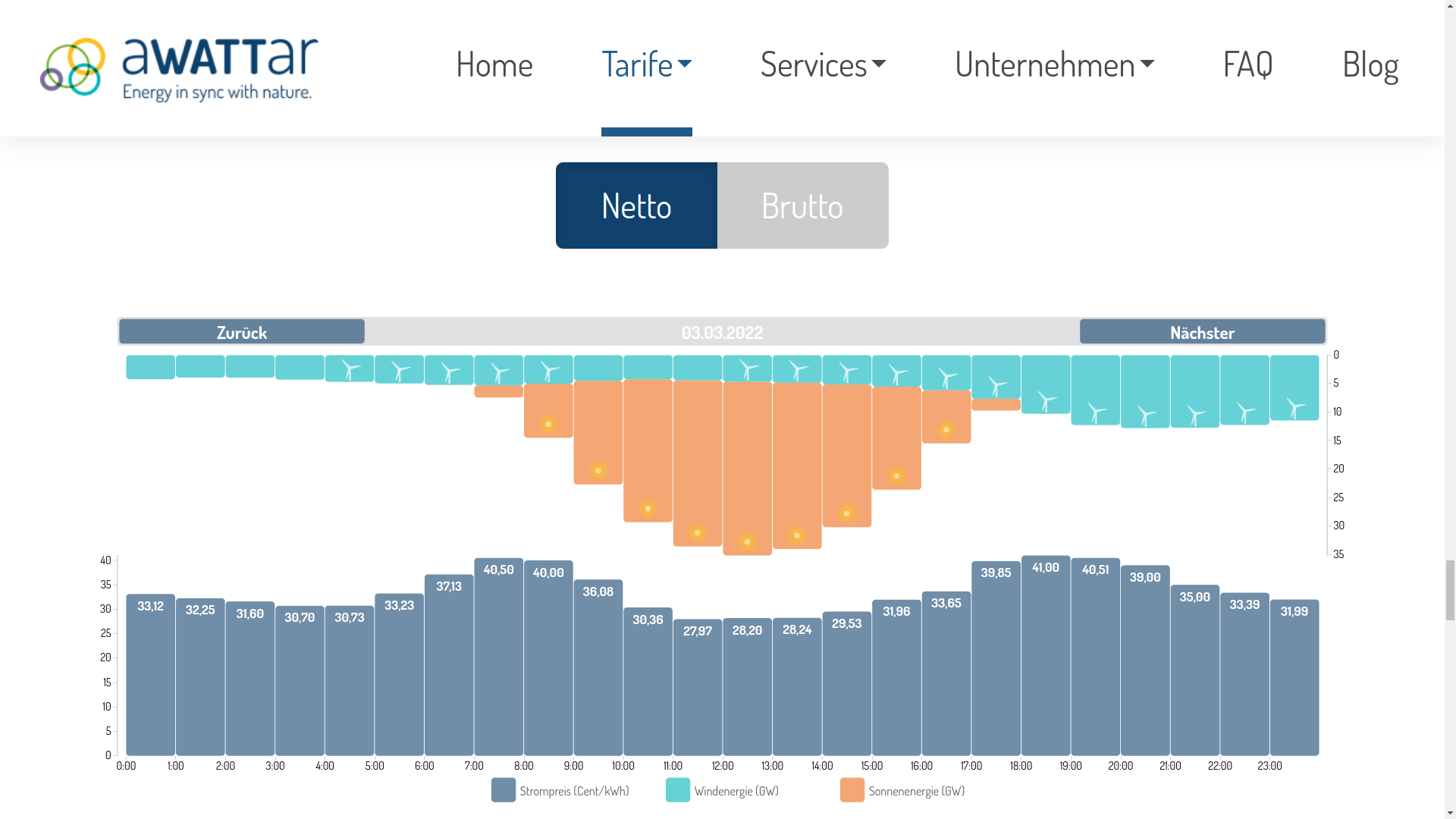This screenshot has width=1456, height=819.
Task: Click sun icon in 12:00 solar bar
Action: tap(747, 541)
